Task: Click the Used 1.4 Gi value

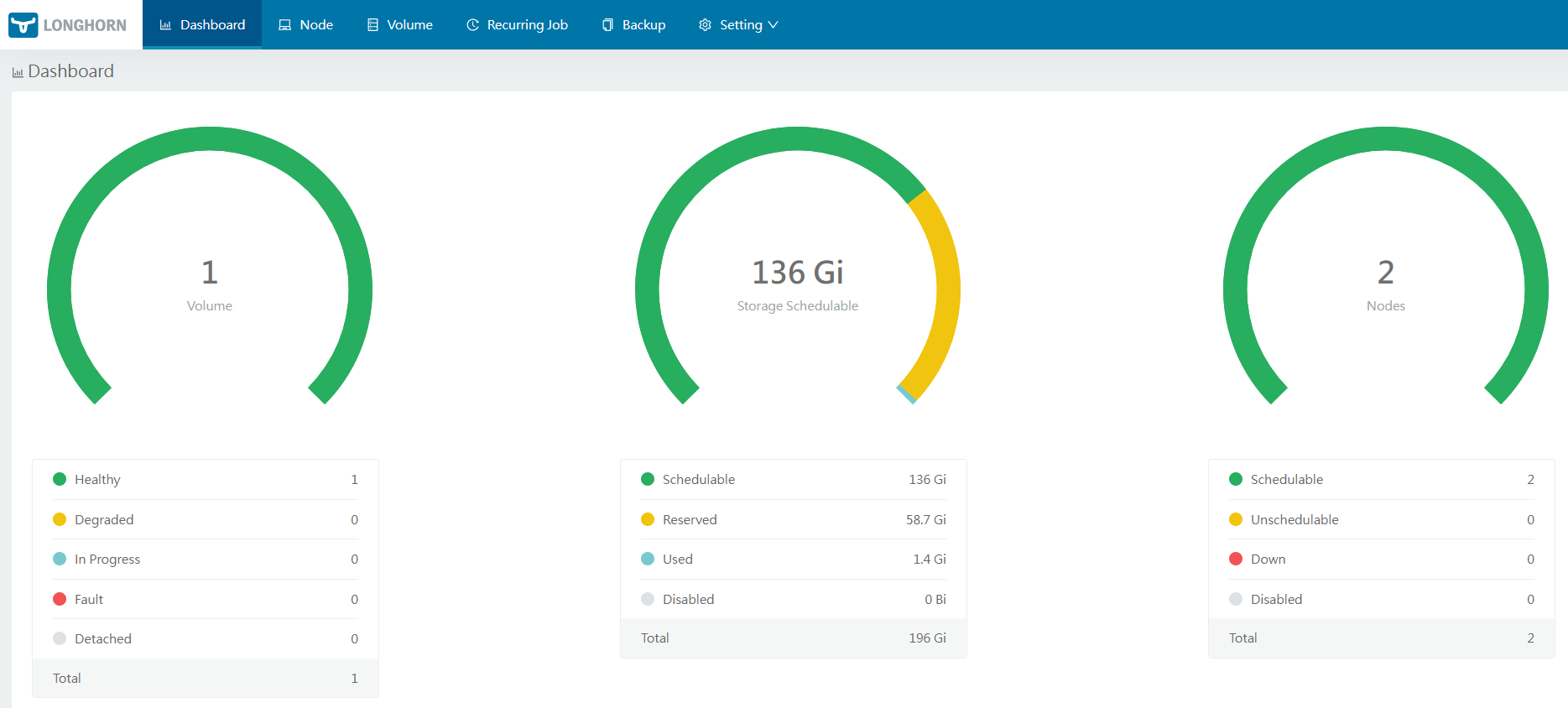Action: coord(930,559)
